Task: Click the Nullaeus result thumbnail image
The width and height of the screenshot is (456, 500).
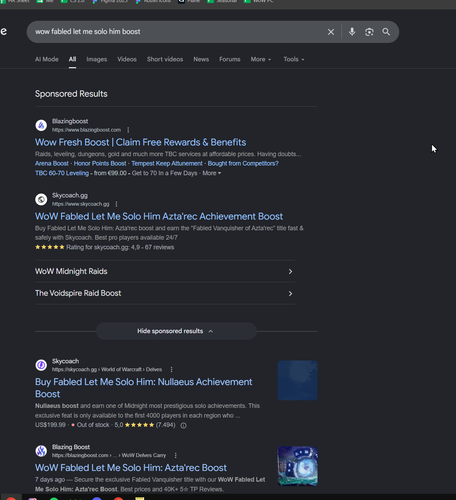Action: coord(298,380)
